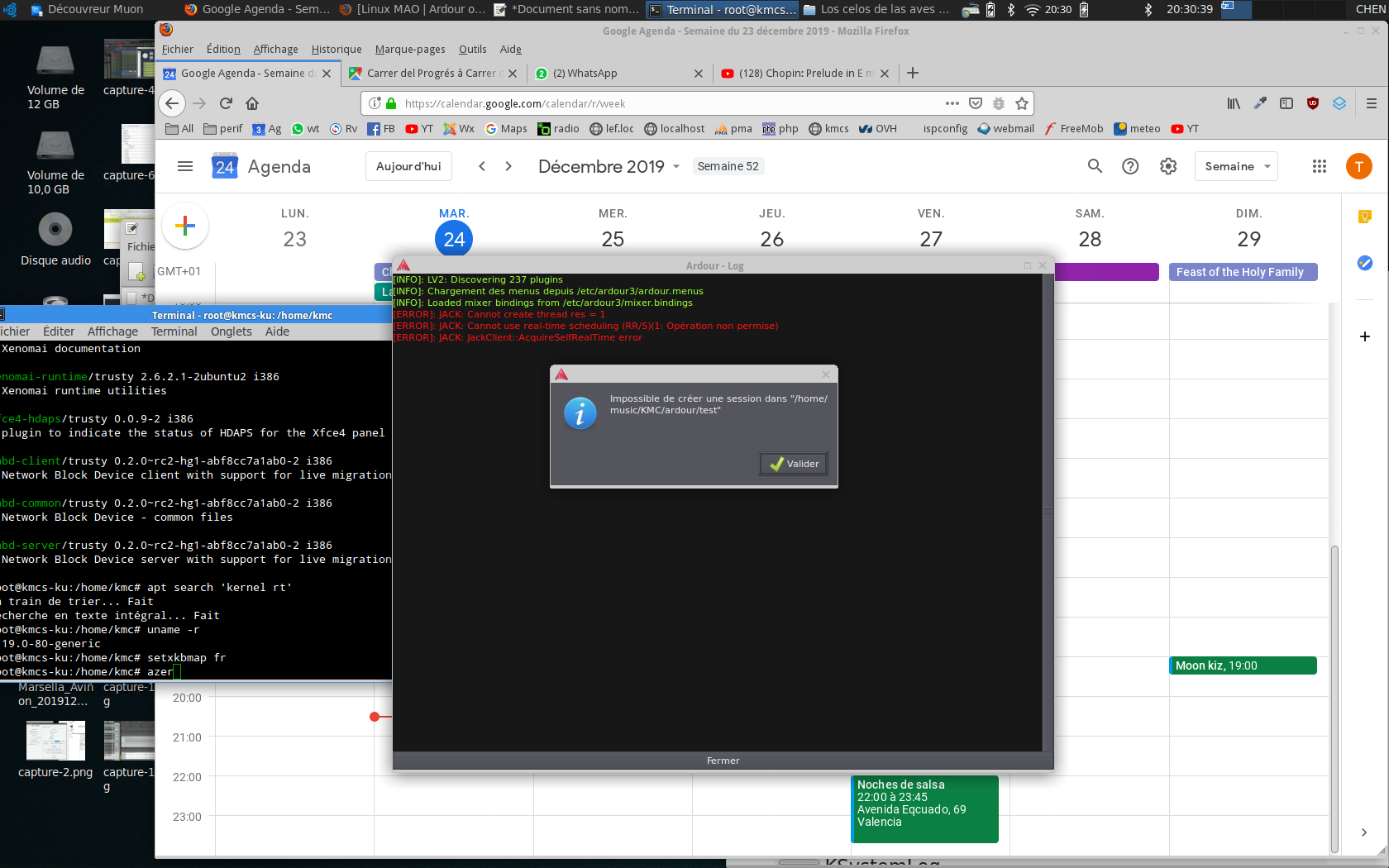The image size is (1389, 868).
Task: Open the Google Calendar main menu hamburger
Action: pos(185,166)
